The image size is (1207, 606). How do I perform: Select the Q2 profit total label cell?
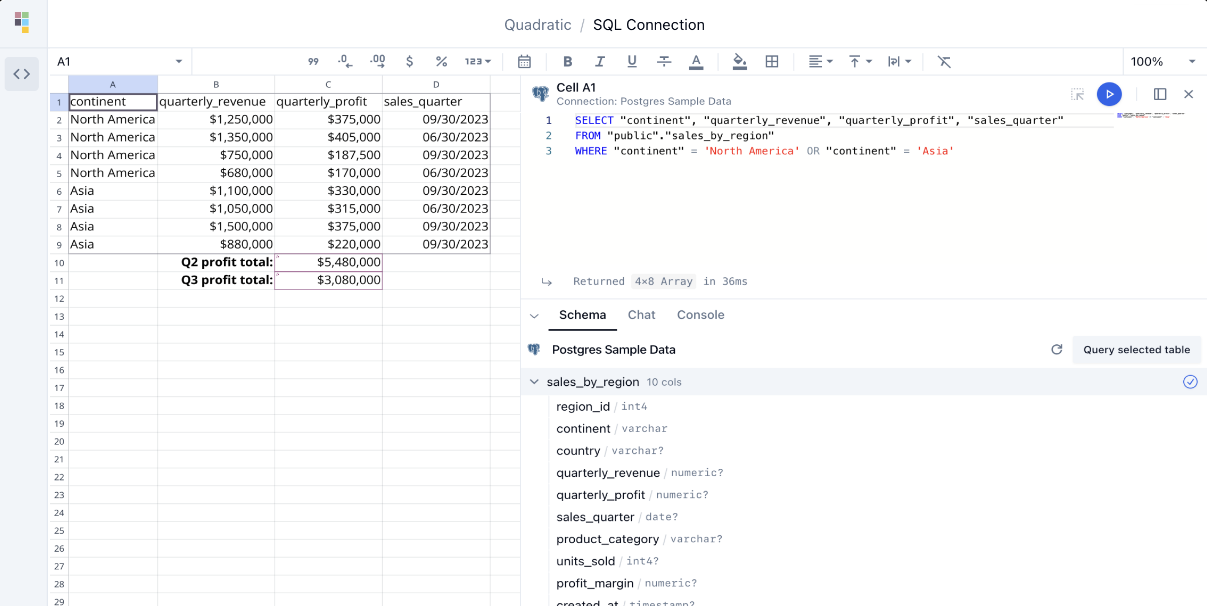(x=216, y=262)
